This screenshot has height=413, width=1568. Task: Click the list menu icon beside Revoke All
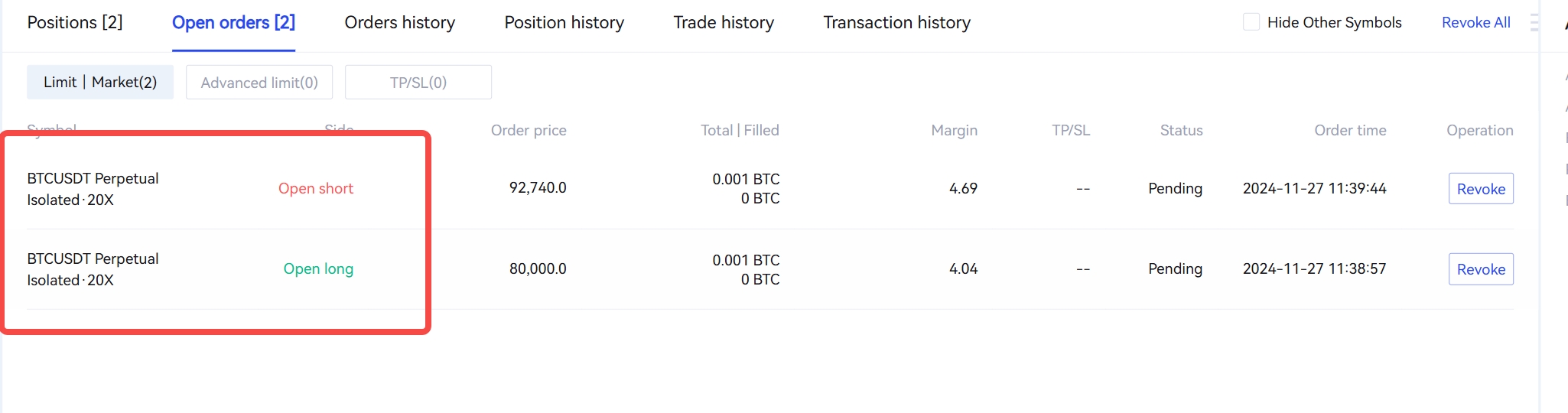[x=1534, y=23]
